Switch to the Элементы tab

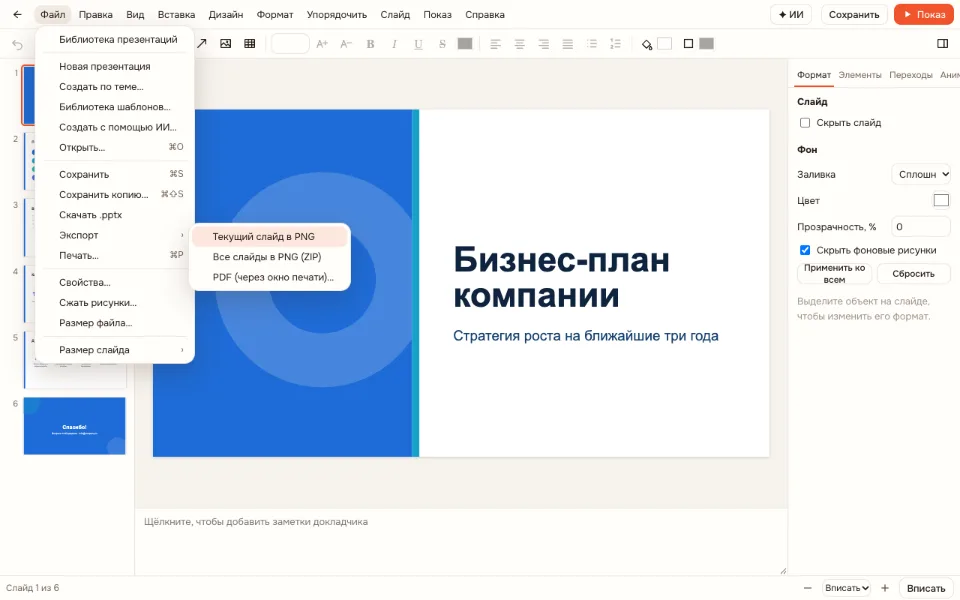pyautogui.click(x=860, y=75)
